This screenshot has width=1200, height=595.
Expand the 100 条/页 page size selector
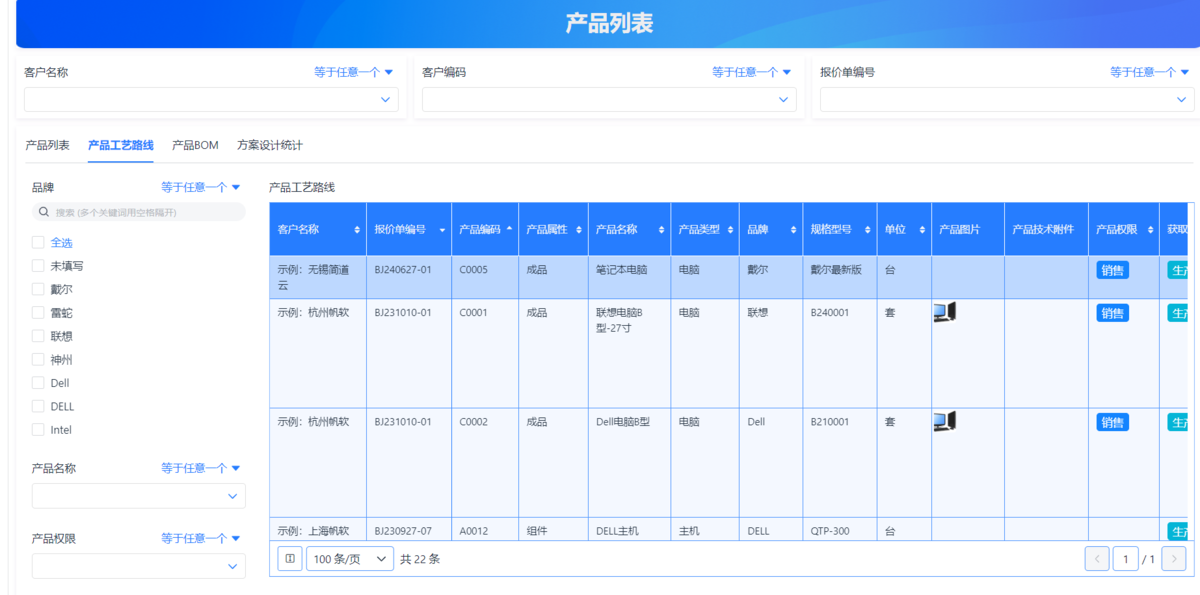[x=350, y=559]
